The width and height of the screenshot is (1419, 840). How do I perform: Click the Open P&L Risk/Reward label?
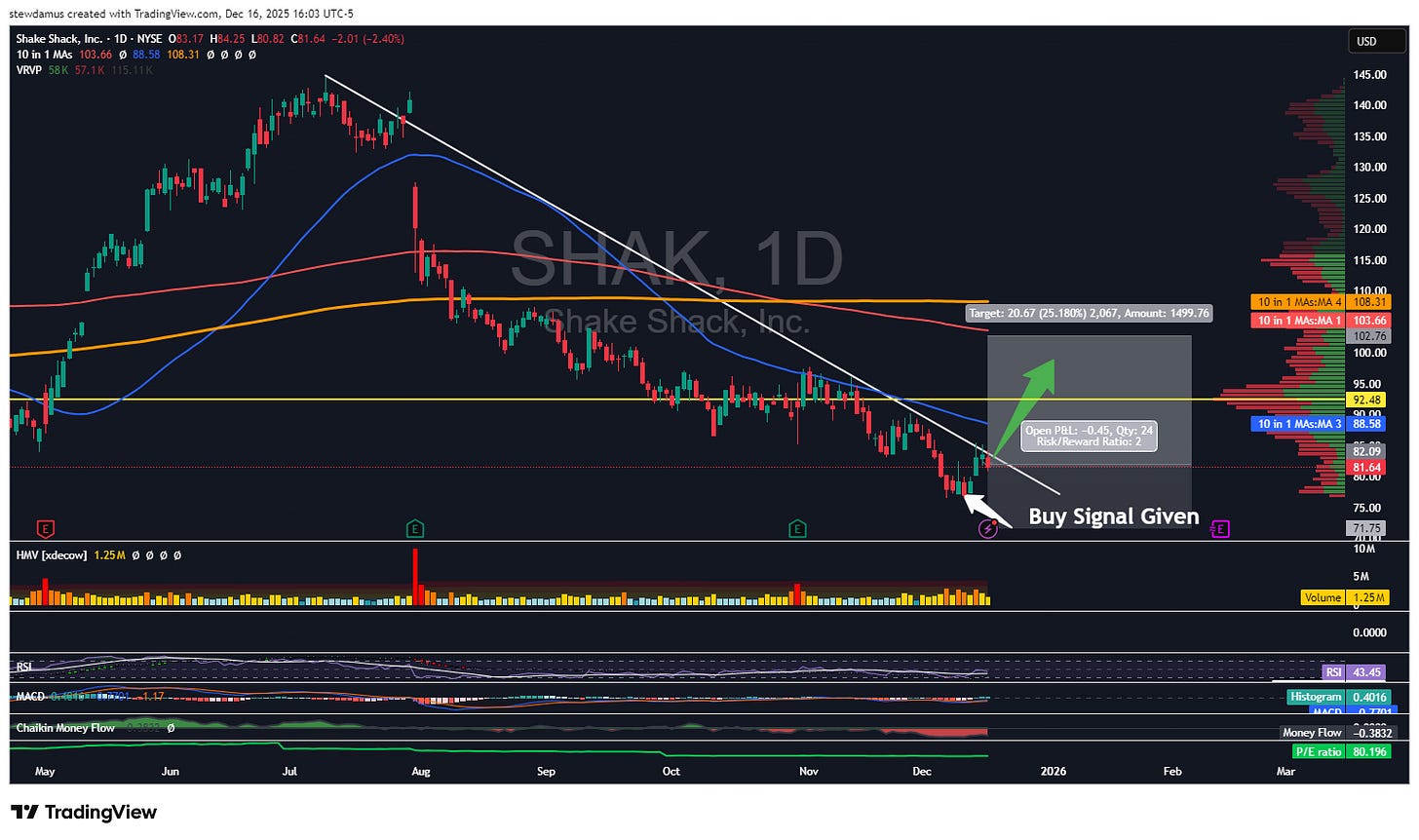(1089, 436)
